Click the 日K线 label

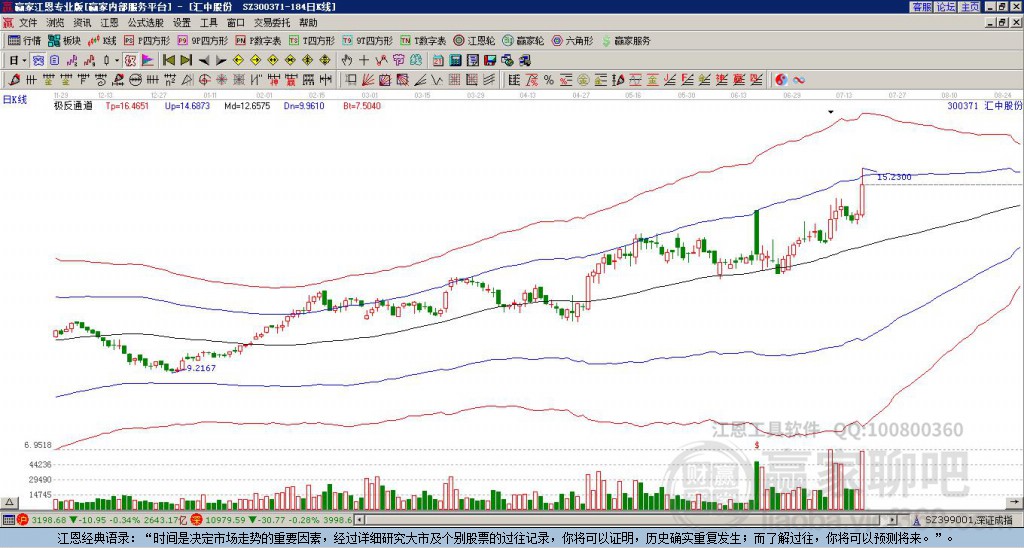(15, 99)
